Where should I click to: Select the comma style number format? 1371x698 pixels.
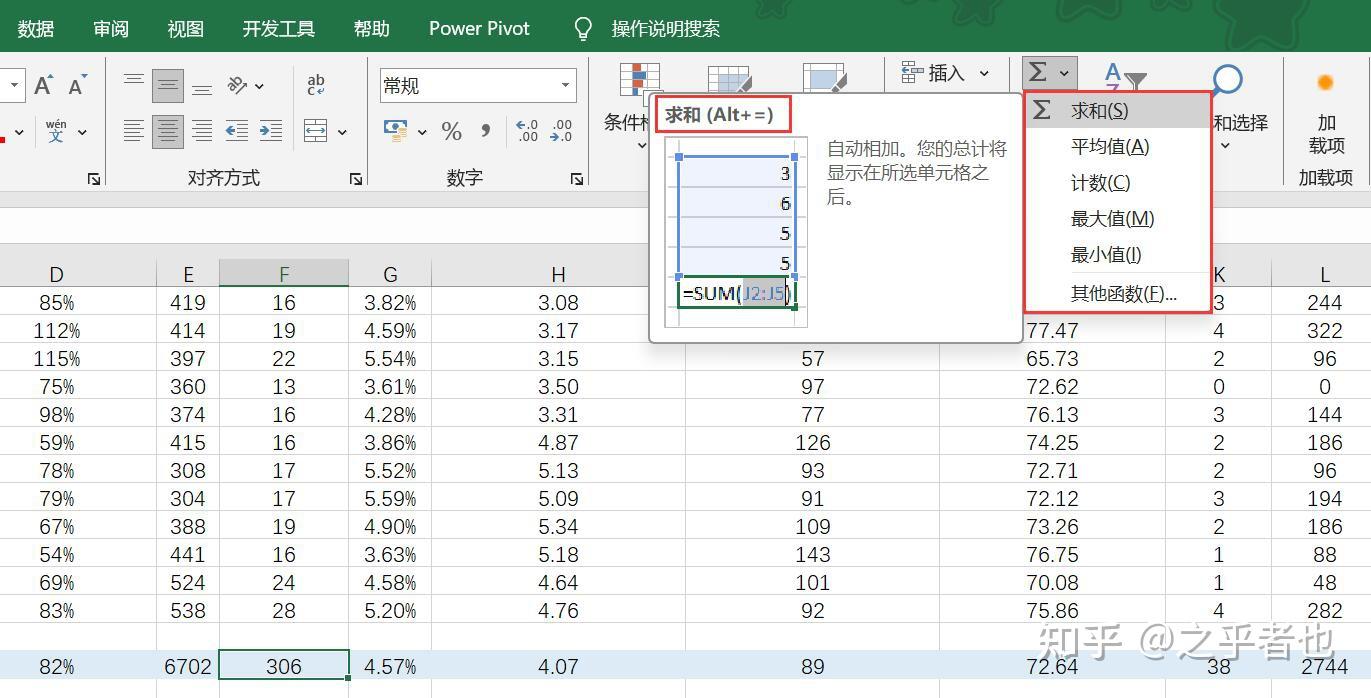(486, 130)
